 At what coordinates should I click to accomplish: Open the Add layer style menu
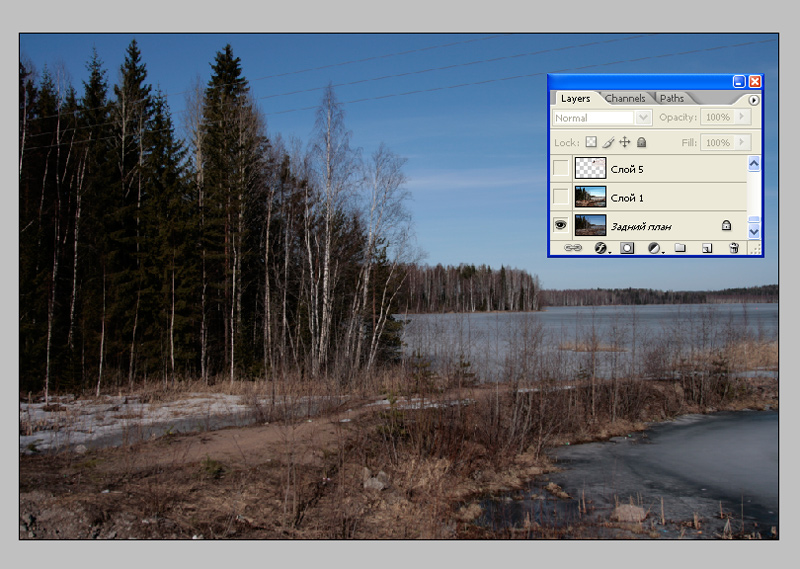[602, 248]
